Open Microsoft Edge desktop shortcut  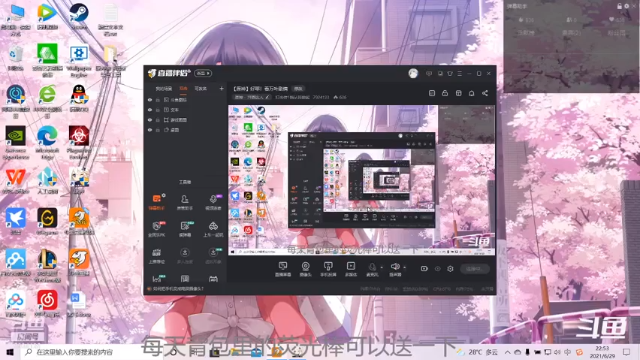[x=47, y=142]
